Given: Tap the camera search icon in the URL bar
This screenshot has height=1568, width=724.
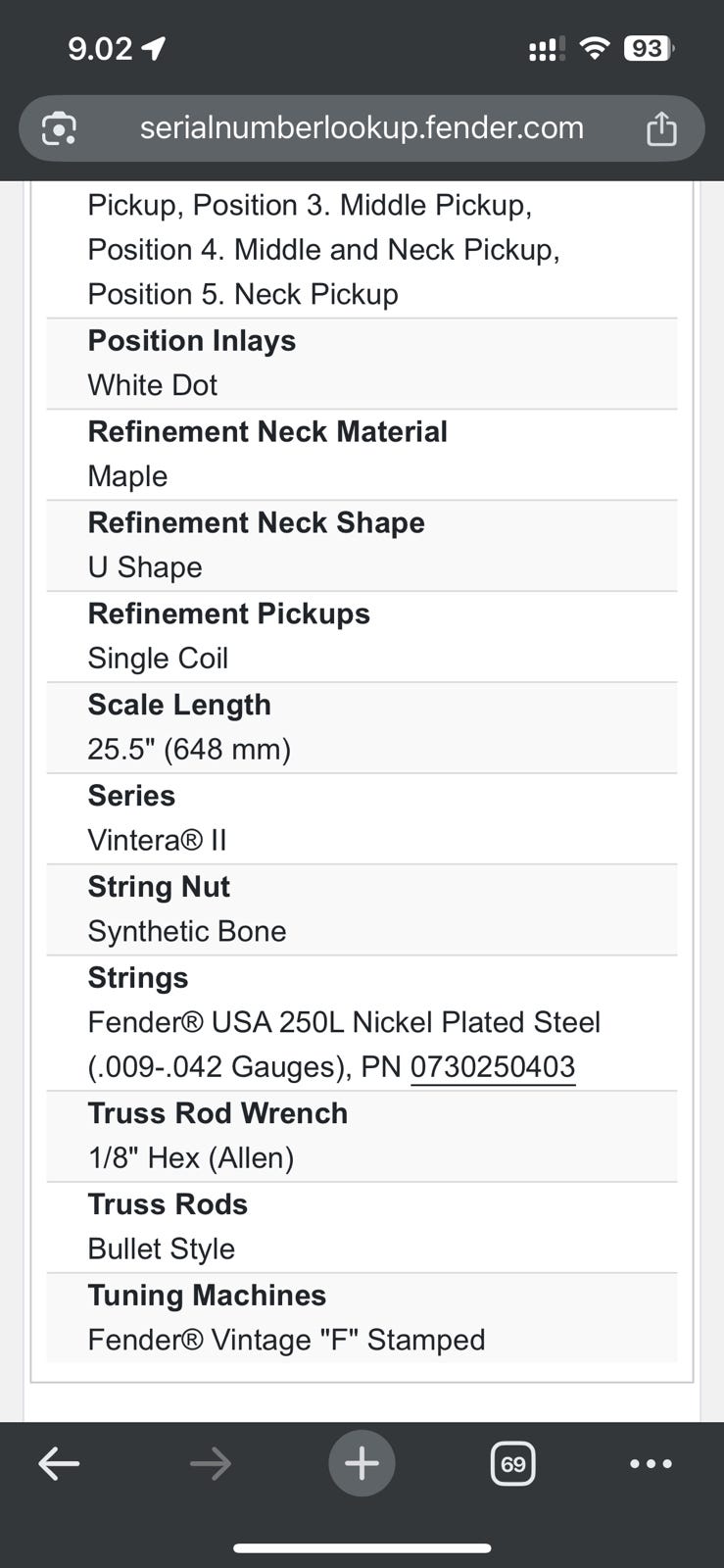Looking at the screenshot, I should point(59,128).
